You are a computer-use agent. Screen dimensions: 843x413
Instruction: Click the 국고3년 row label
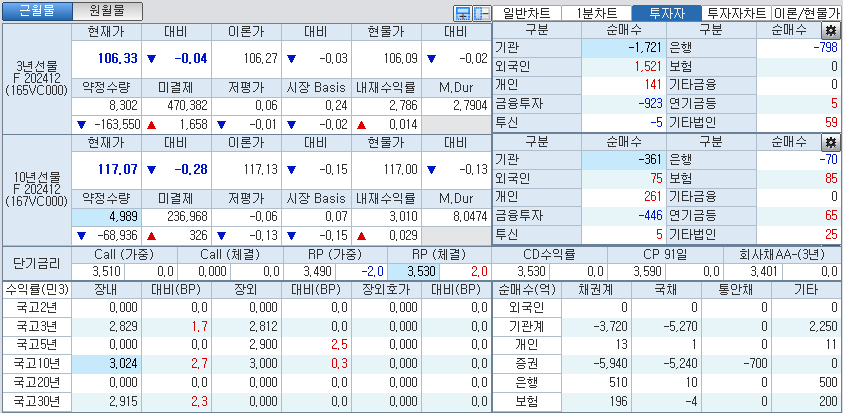point(37,326)
